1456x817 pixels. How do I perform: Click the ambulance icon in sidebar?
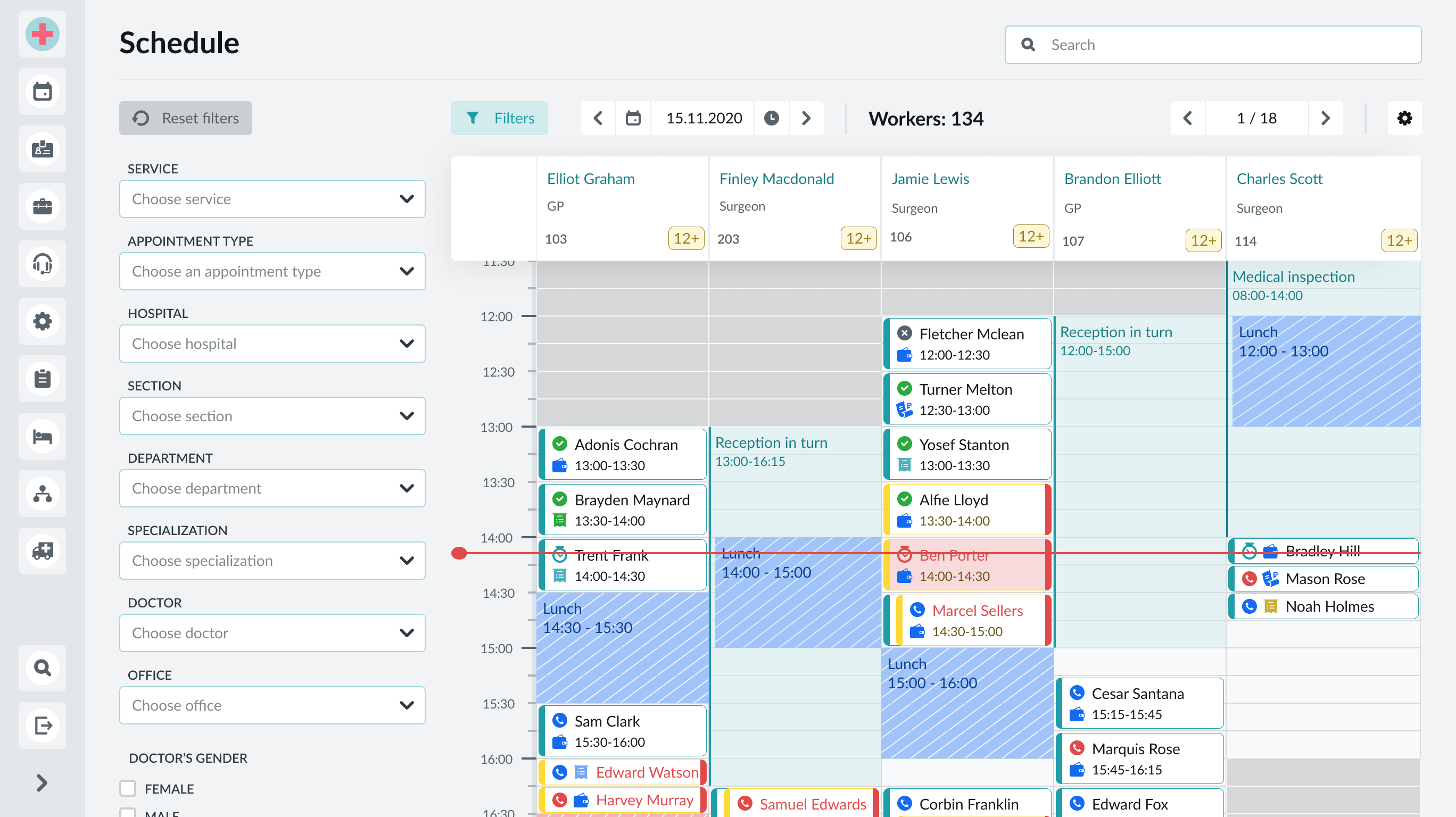(x=43, y=551)
